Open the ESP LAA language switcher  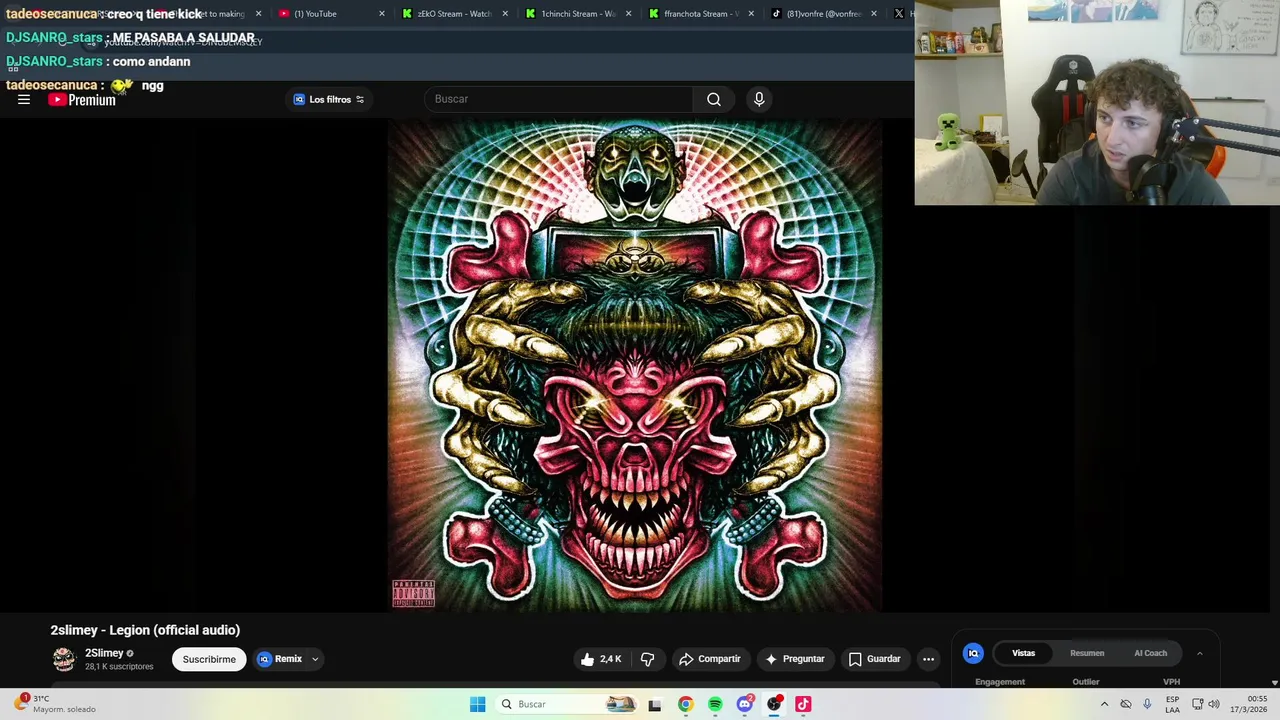pyautogui.click(x=1172, y=704)
